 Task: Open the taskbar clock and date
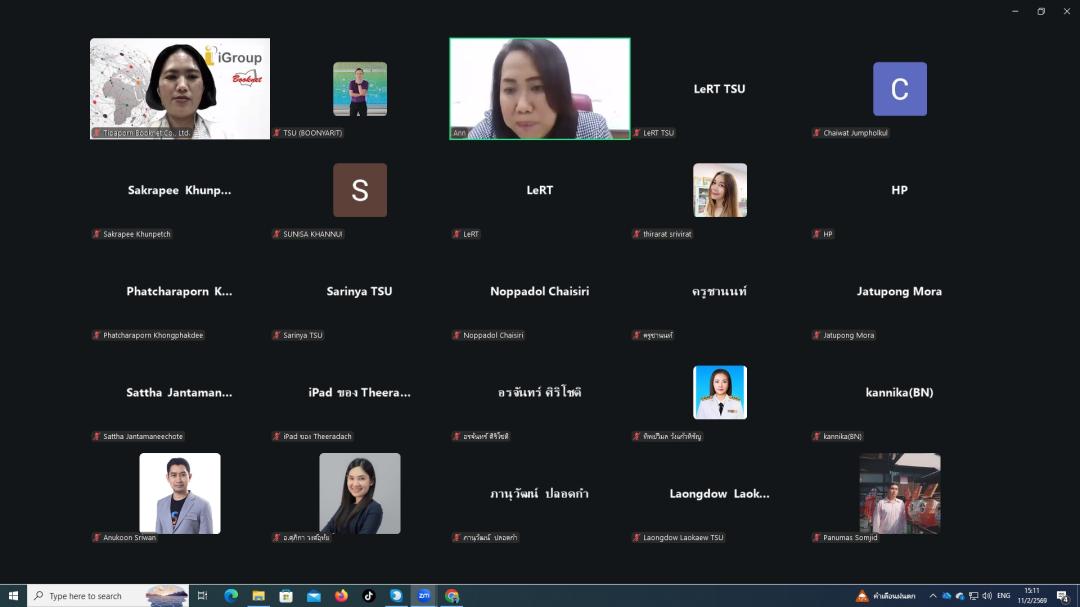coord(1032,596)
